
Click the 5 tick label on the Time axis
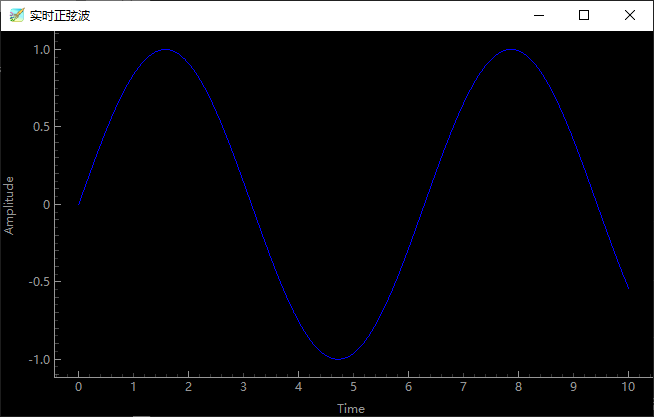[x=353, y=387]
